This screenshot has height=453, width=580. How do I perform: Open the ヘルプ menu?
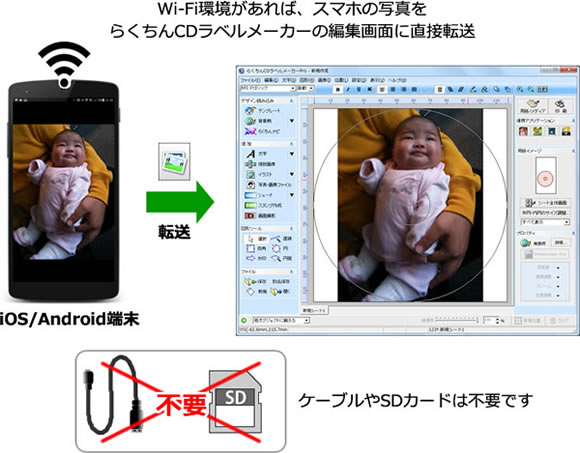pyautogui.click(x=397, y=80)
